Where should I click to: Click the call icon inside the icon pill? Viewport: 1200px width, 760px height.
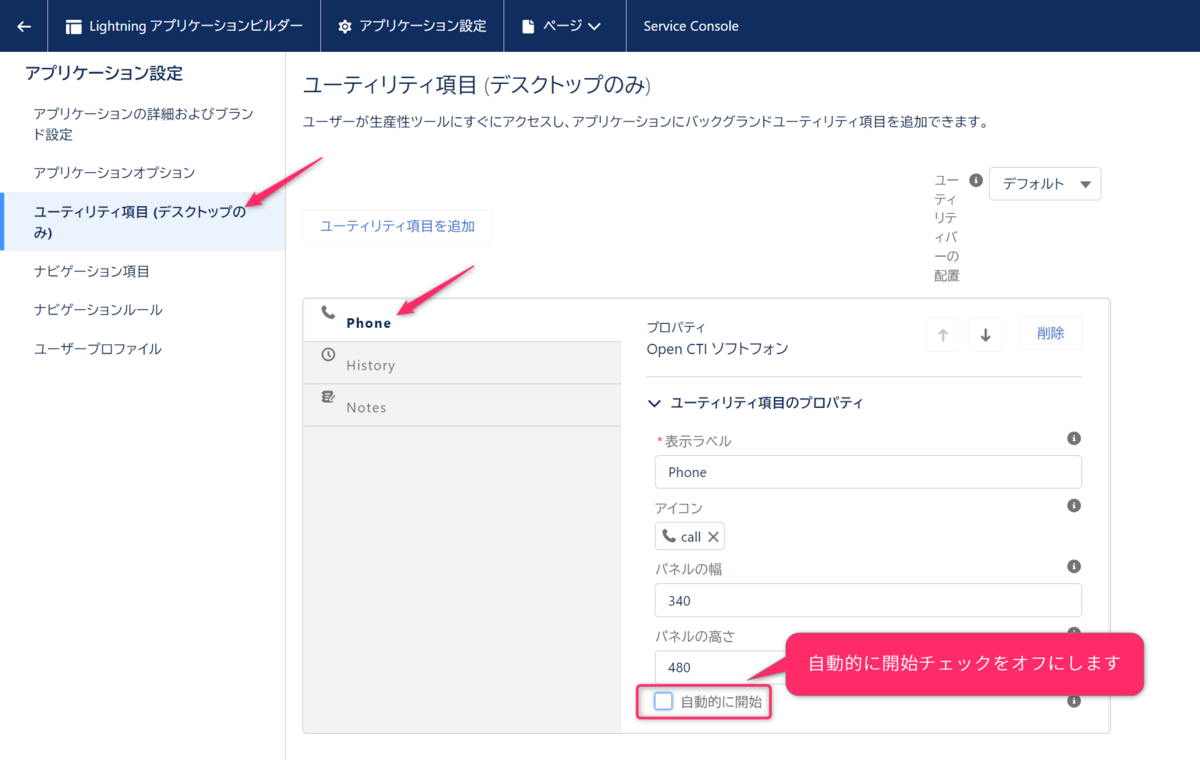669,536
